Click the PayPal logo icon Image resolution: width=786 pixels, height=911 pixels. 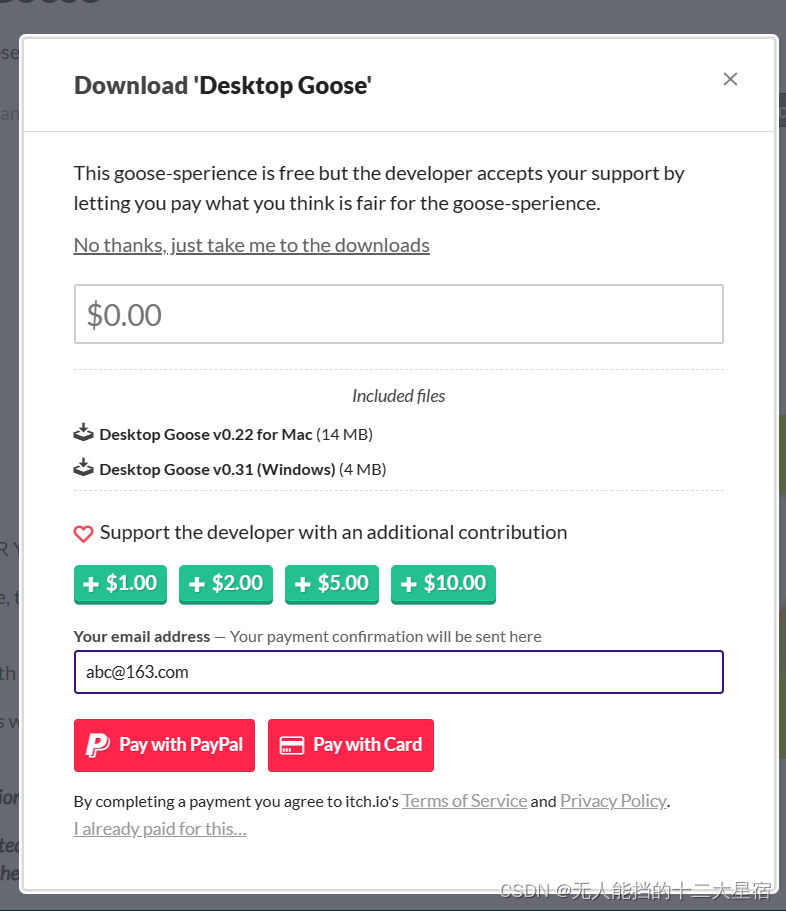click(x=98, y=745)
